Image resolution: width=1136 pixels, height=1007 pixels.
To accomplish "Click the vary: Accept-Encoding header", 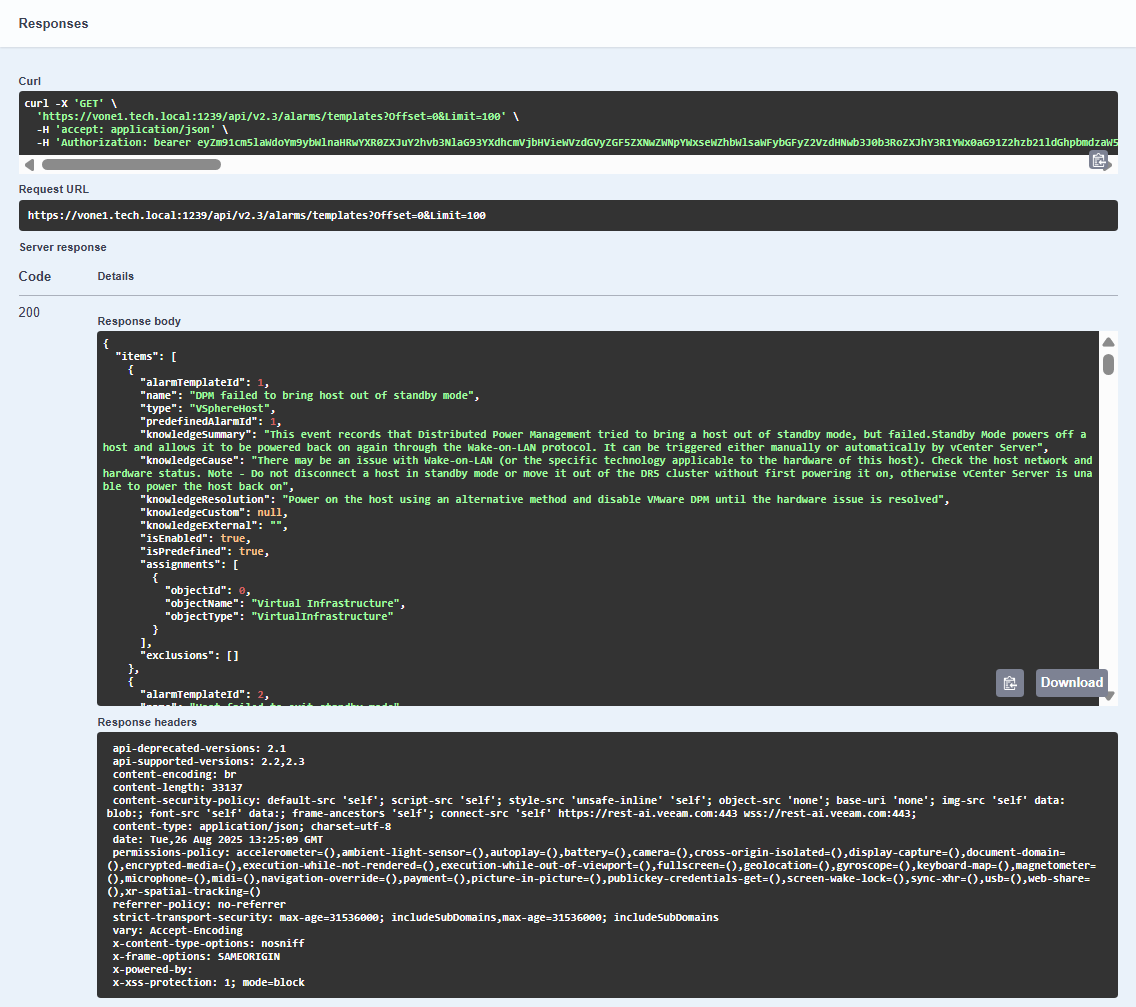I will point(178,931).
